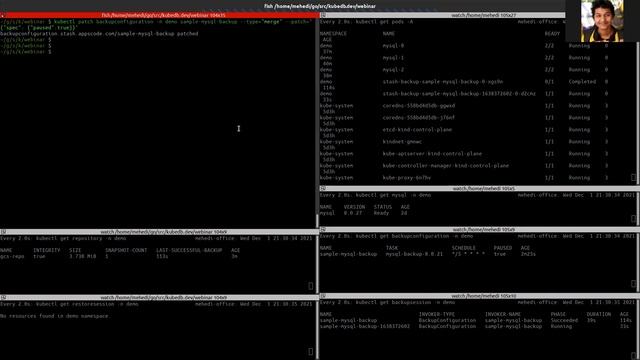Click the 'sample-mysql-backup-1638372602' backupsession name
Viewport: 640px width, 360px height.
[365, 327]
